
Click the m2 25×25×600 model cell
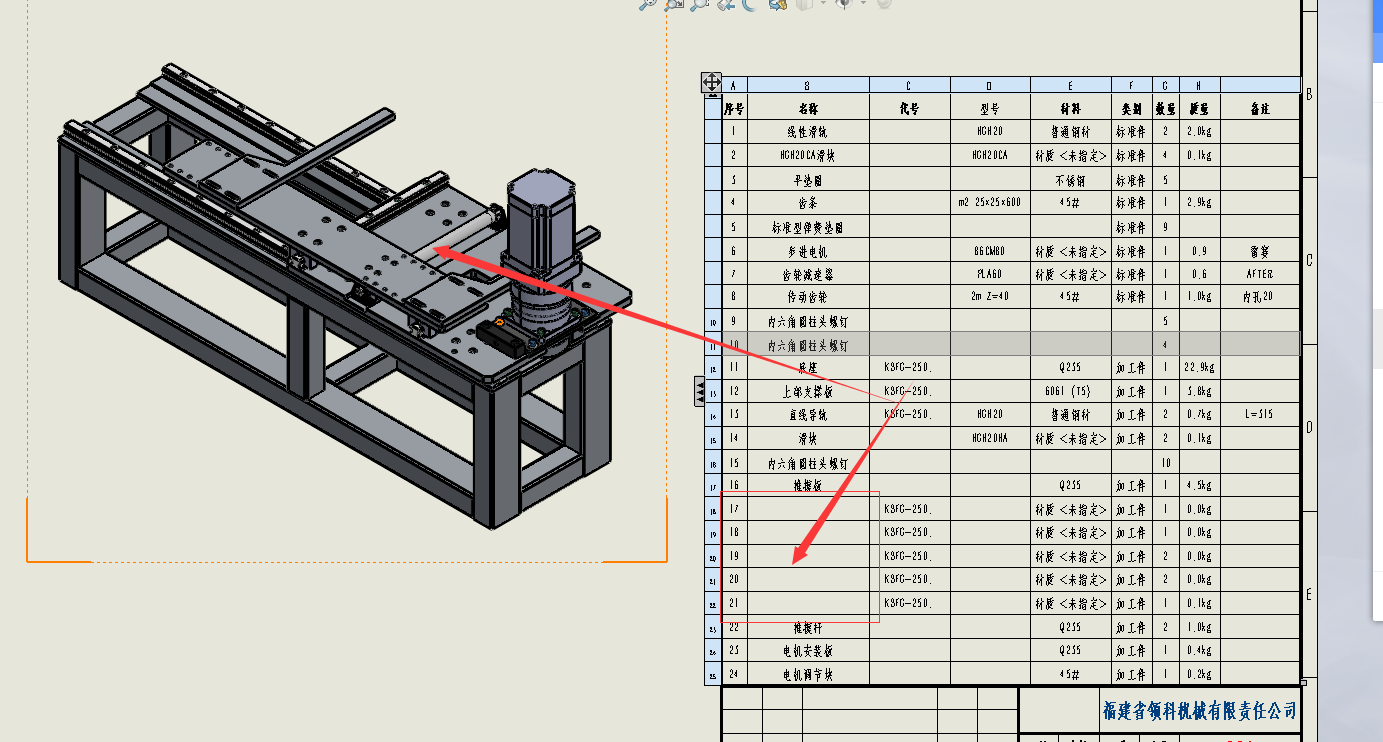(x=991, y=203)
